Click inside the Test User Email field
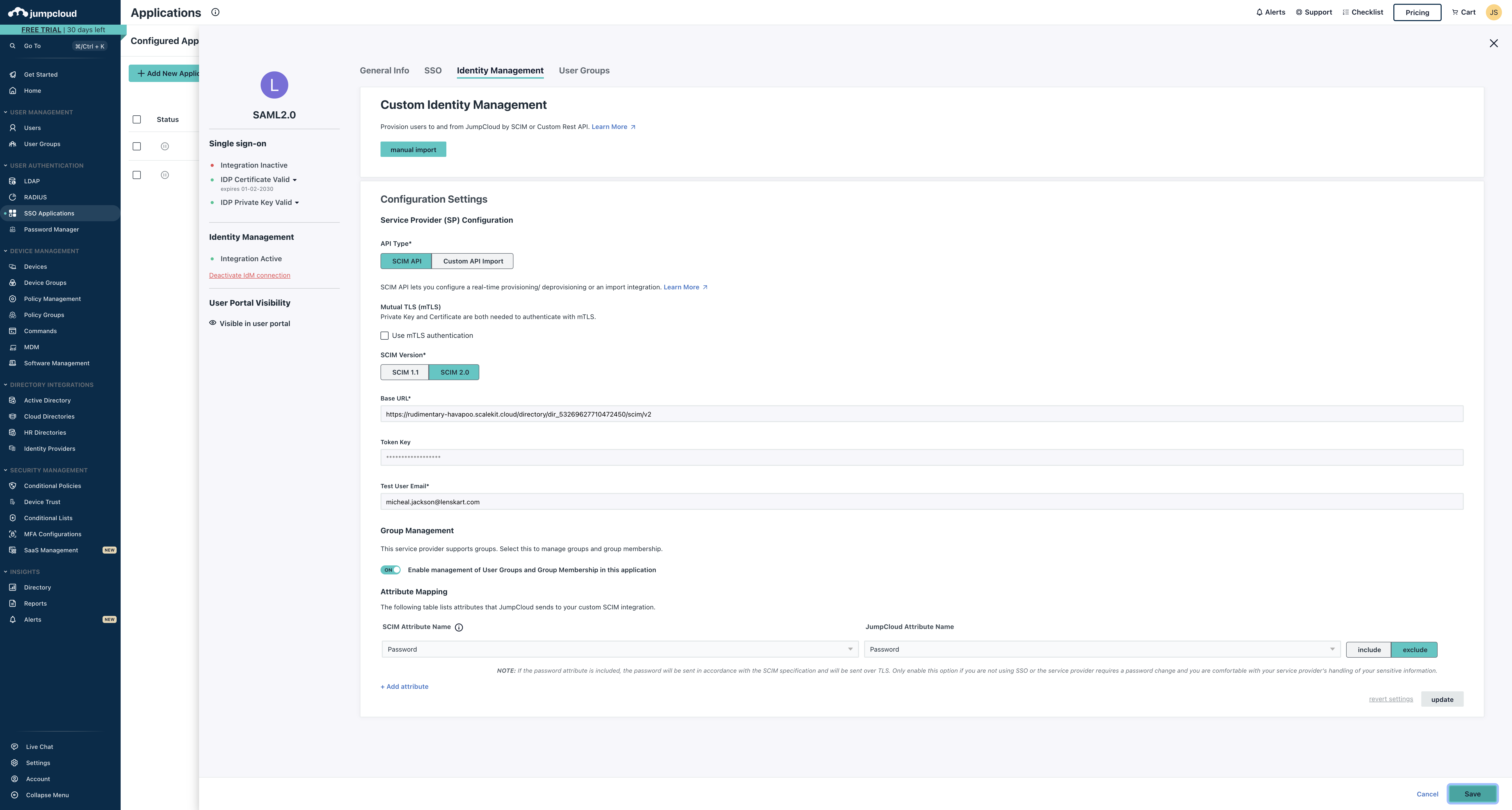Viewport: 1512px width, 810px height. 922,502
